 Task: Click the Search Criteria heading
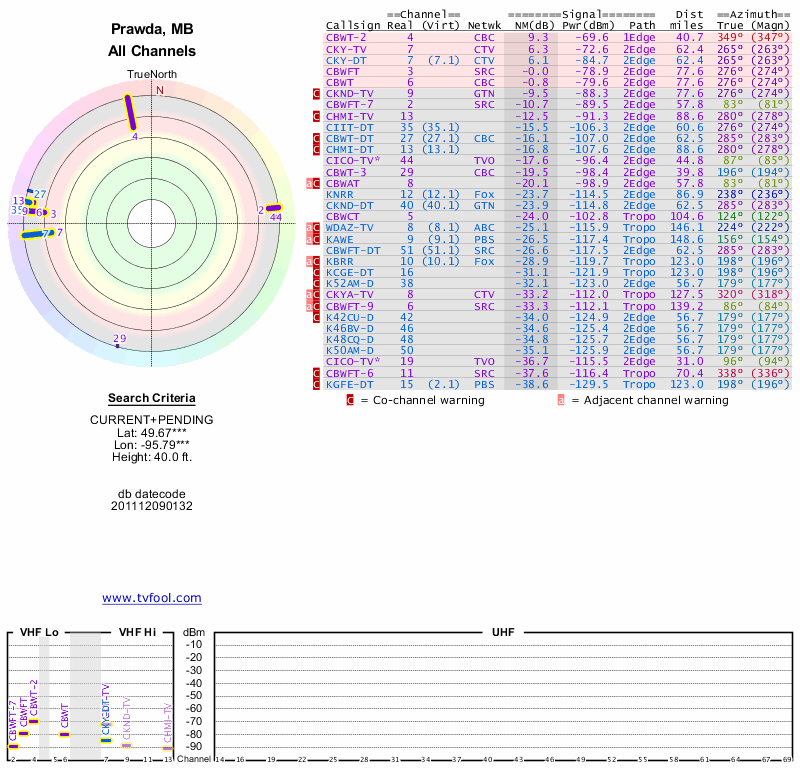[151, 398]
